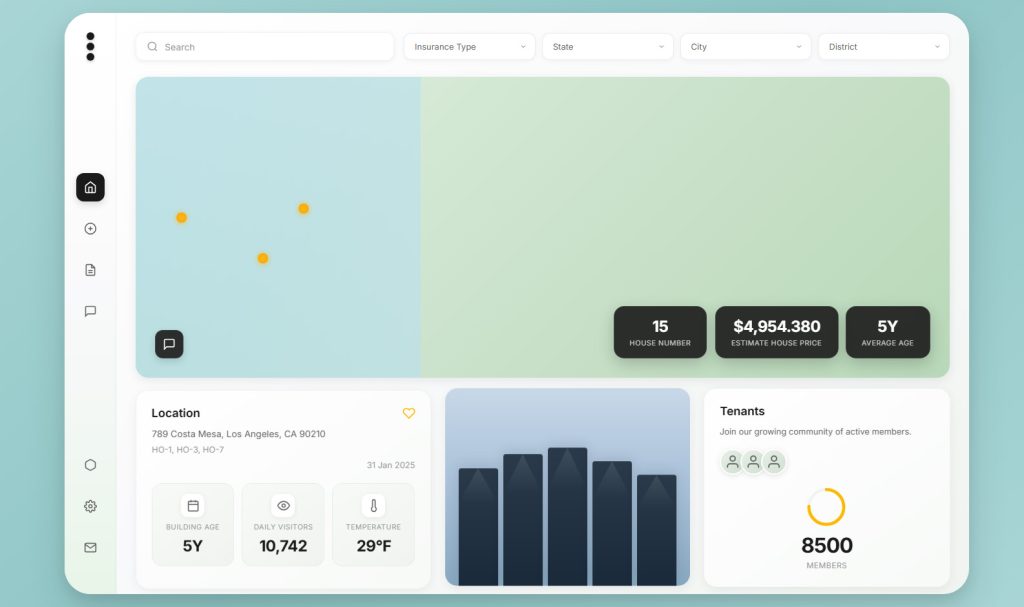Click the address 789 Costa Mesa

click(x=238, y=434)
